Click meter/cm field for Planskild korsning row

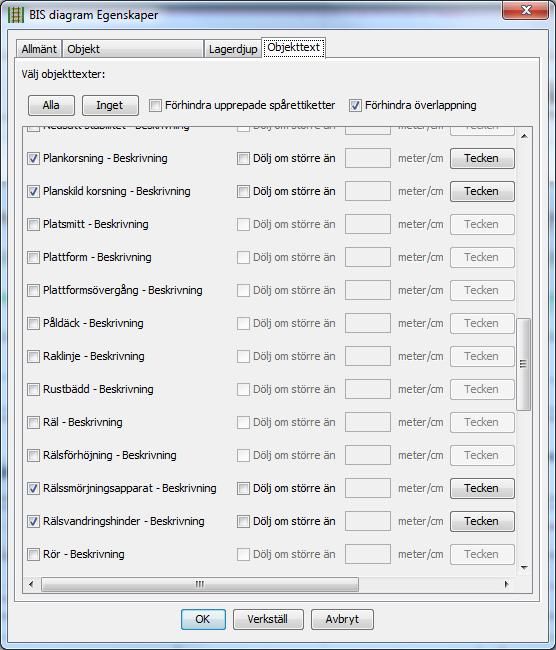pyautogui.click(x=368, y=192)
